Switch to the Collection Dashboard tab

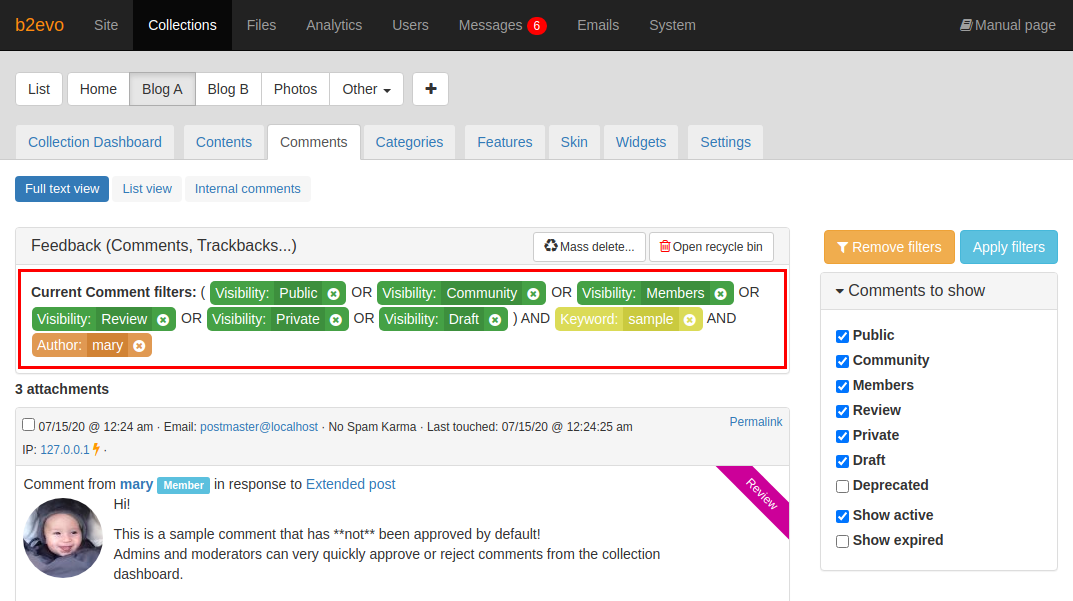click(94, 142)
